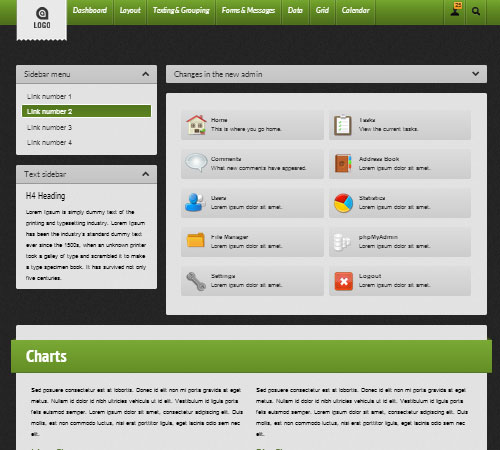The image size is (500, 450).
Task: Expand the Changes in the new admin panel
Action: (x=476, y=74)
